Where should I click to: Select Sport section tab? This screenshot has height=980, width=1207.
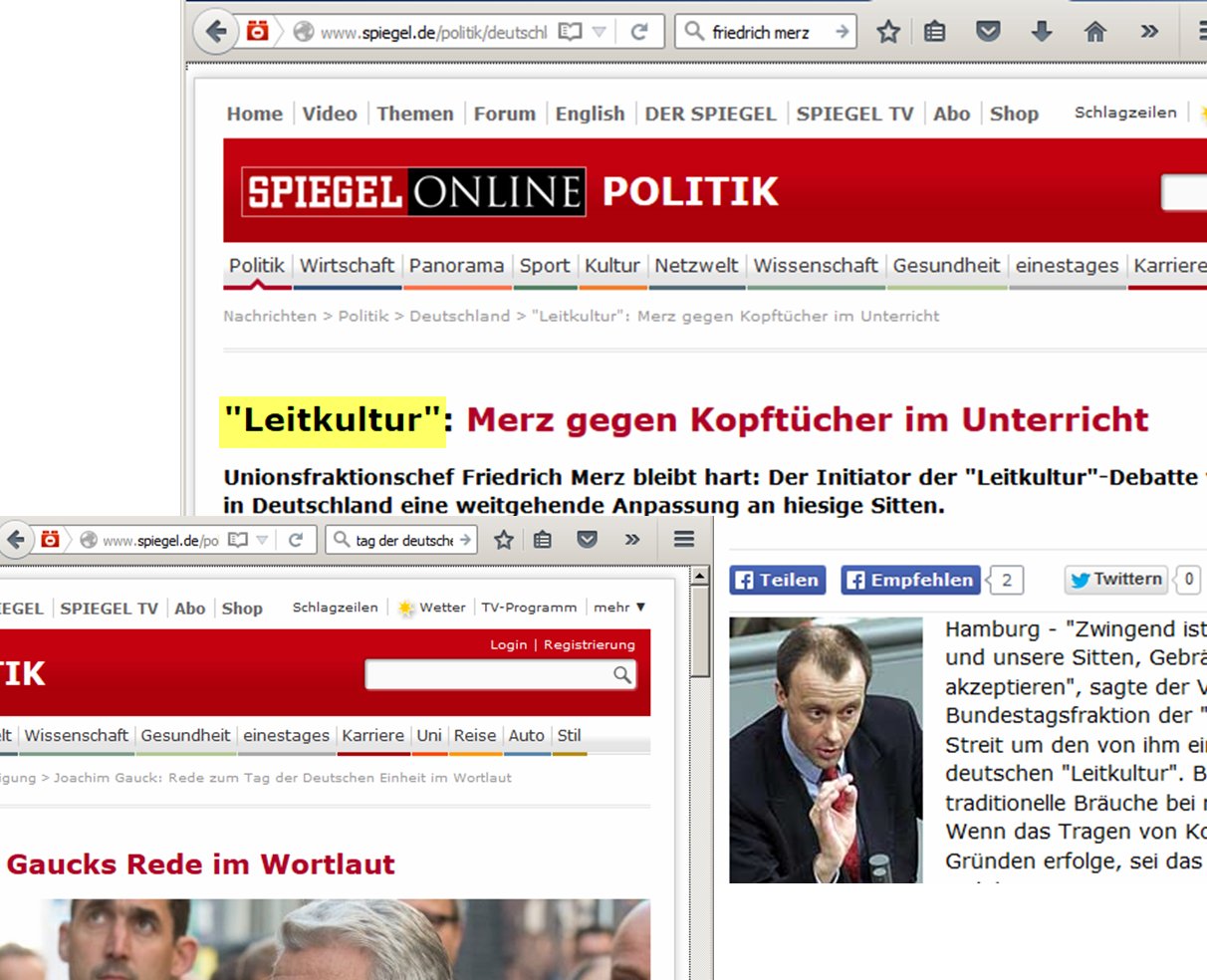pyautogui.click(x=545, y=266)
